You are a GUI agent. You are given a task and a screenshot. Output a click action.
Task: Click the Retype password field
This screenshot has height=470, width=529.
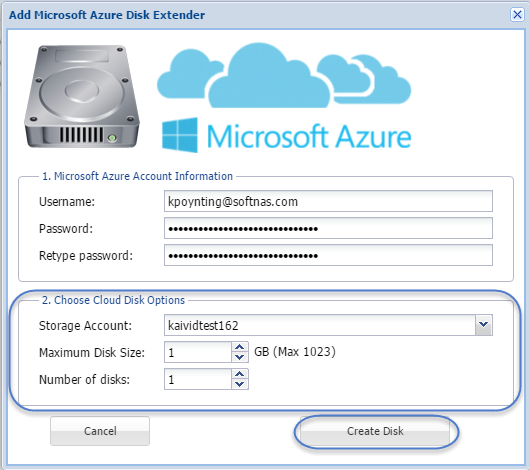coord(328,255)
